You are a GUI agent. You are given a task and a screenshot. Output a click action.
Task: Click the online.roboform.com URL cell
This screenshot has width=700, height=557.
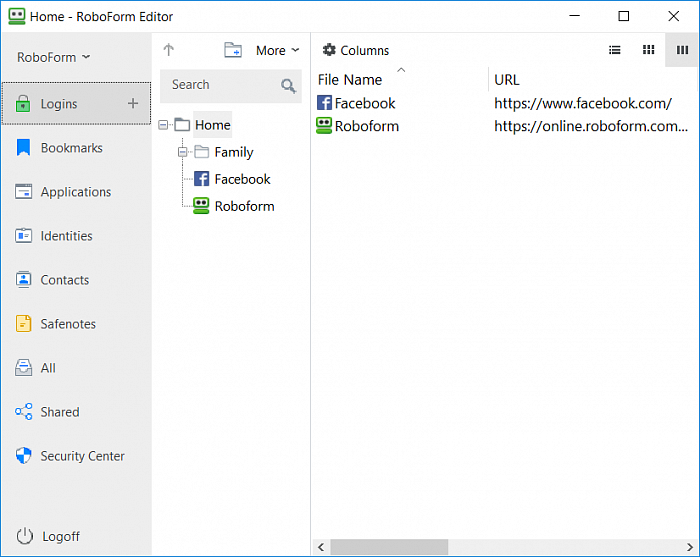[591, 126]
